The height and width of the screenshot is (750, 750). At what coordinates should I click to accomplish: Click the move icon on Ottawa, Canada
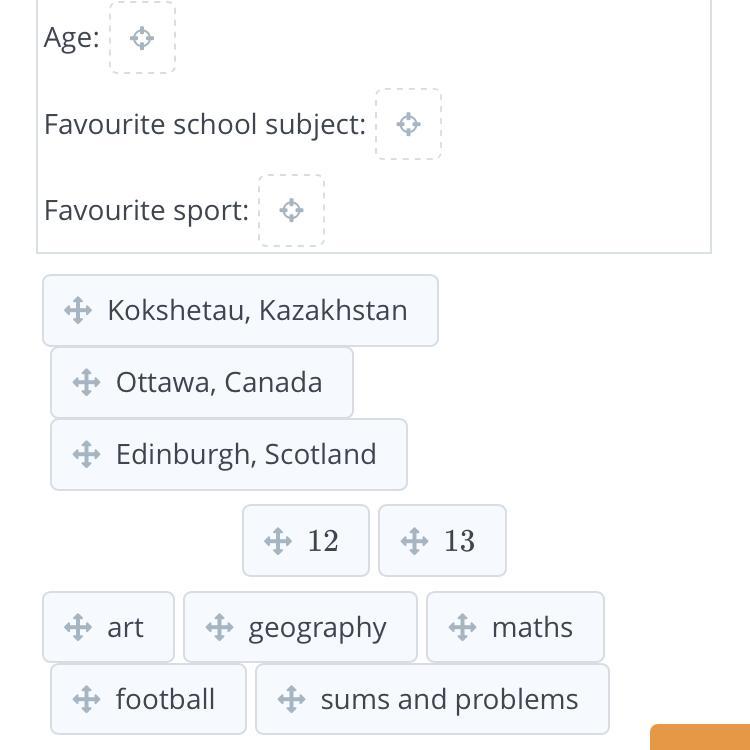[86, 382]
